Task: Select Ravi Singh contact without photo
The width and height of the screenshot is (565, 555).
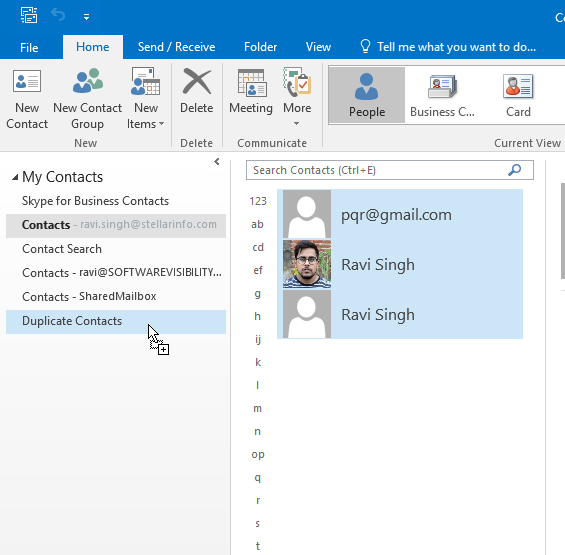Action: (x=400, y=314)
